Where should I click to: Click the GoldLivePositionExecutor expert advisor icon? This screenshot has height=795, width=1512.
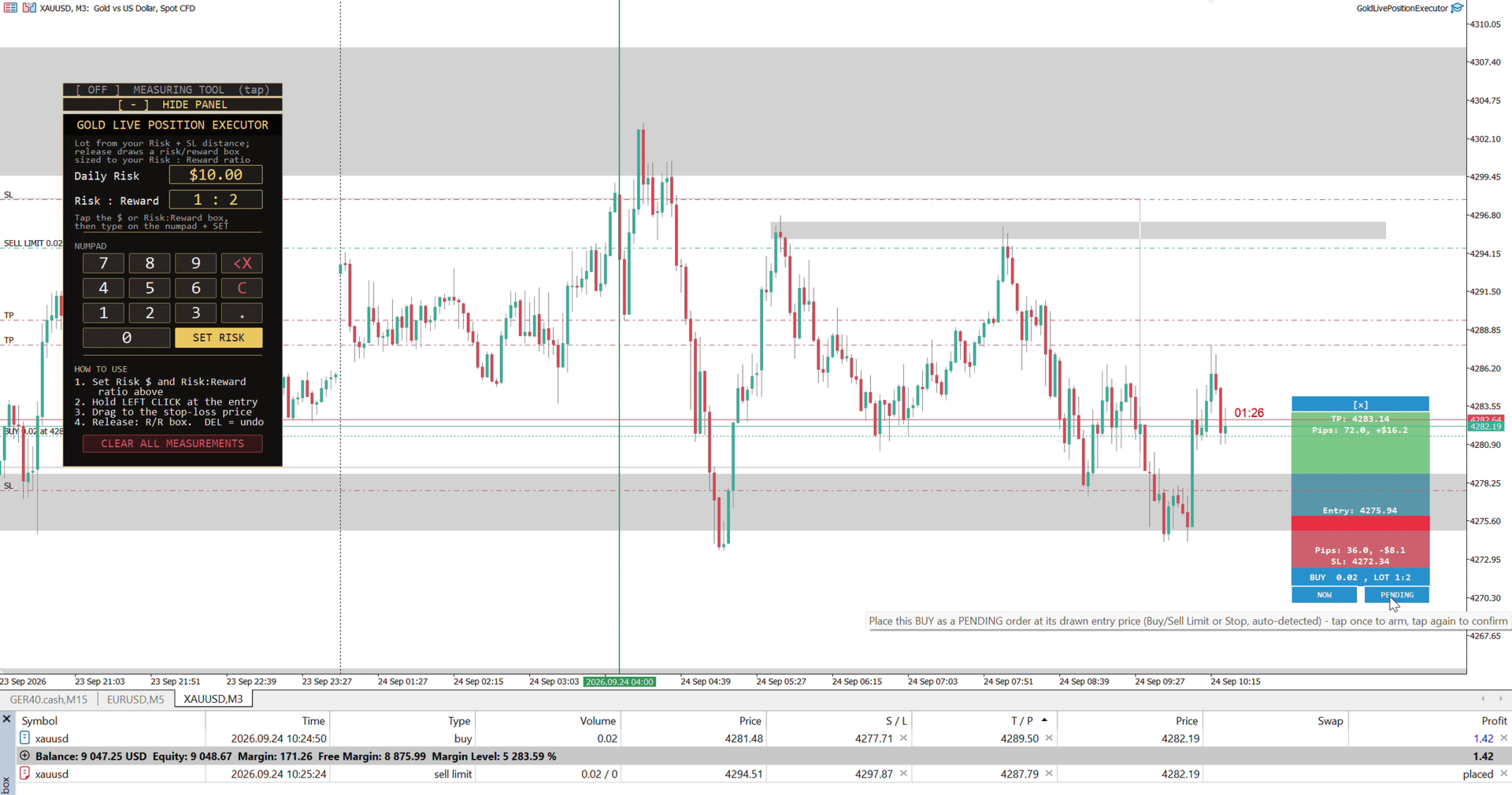click(1458, 8)
